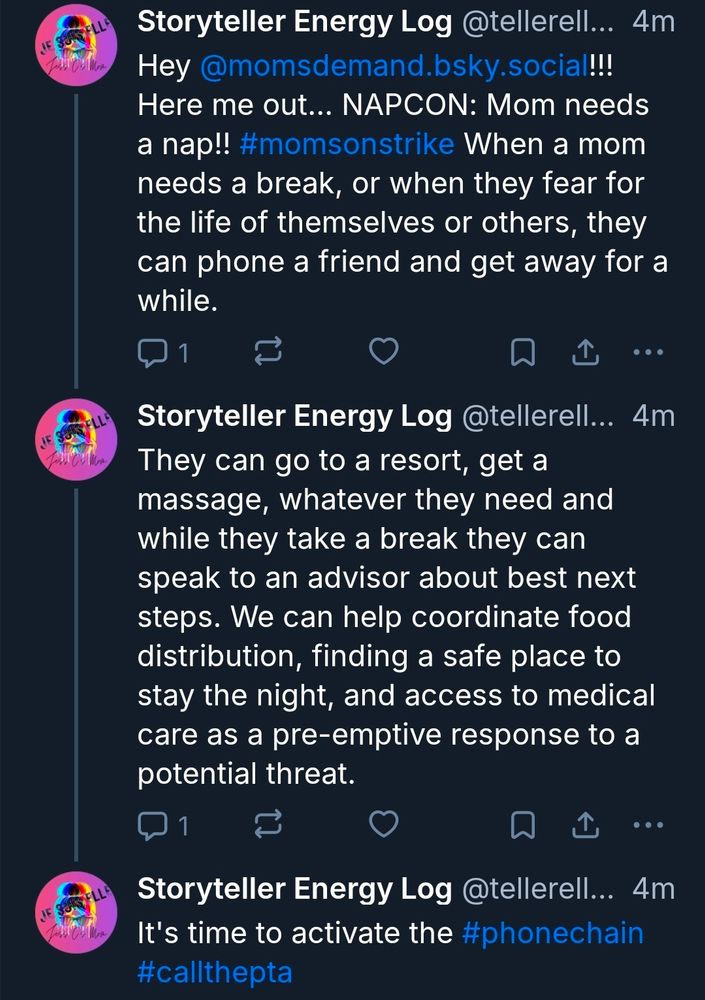
Task: Open the @momsdemand.bsky.social mention link
Action: click(x=394, y=66)
